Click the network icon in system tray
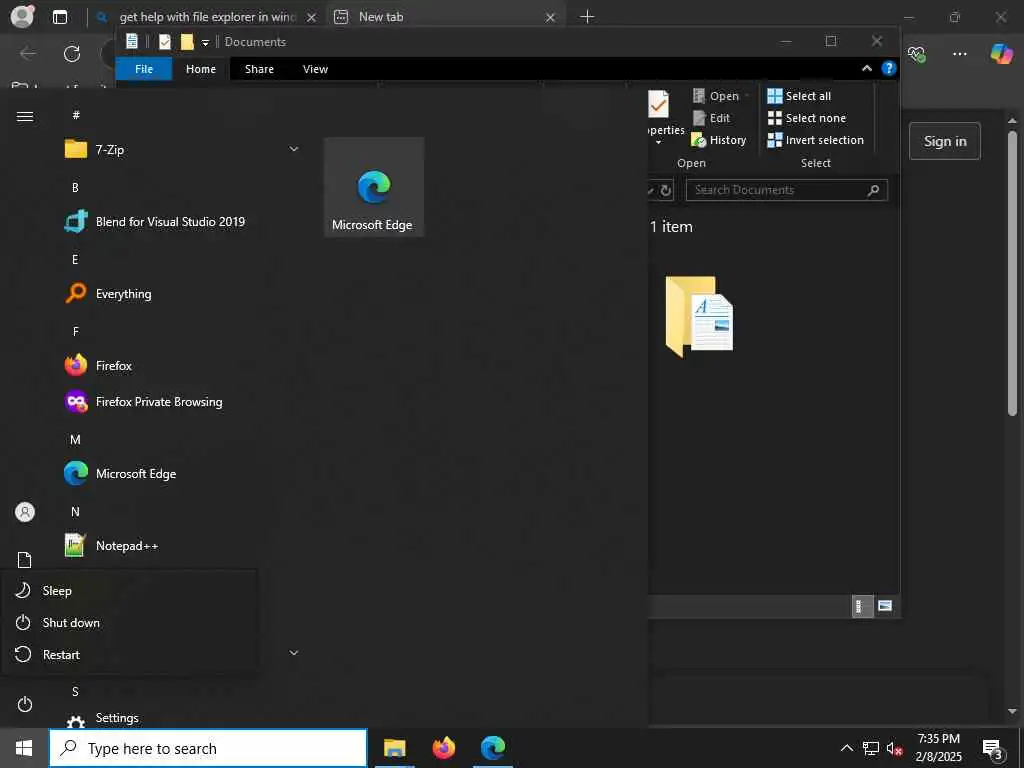The image size is (1024, 768). pyautogui.click(x=871, y=748)
